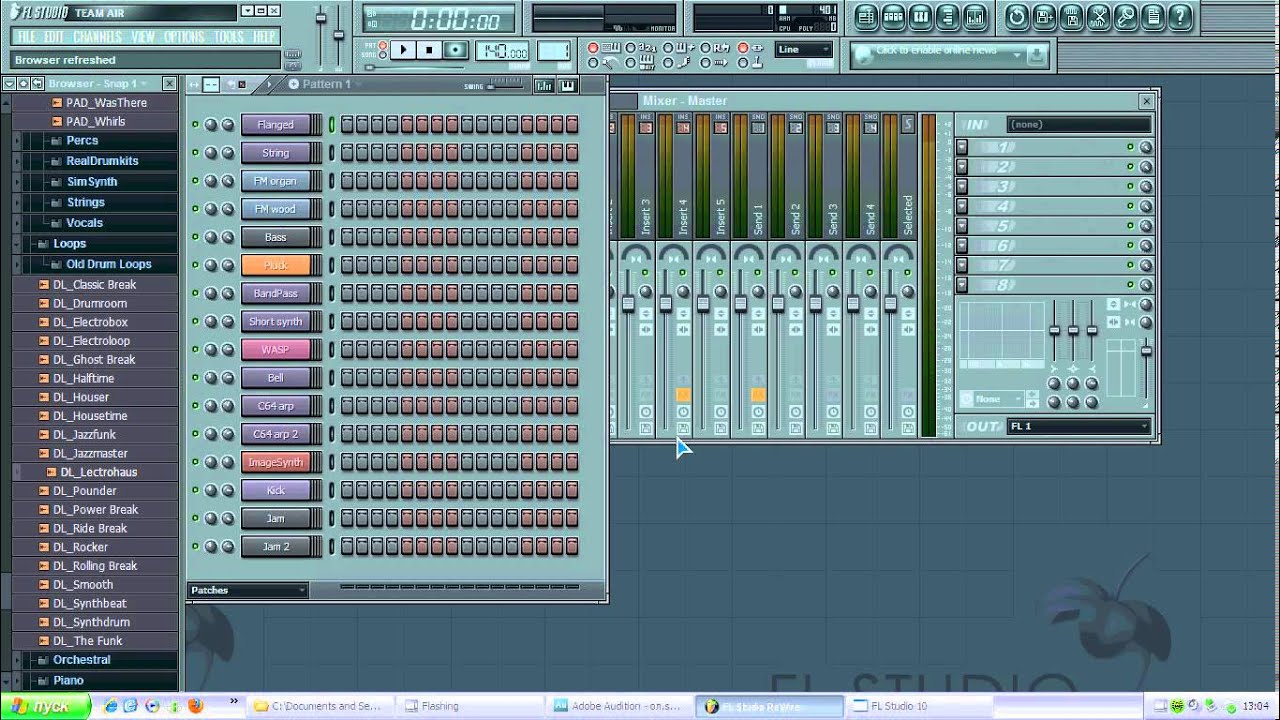Toggle the Pat mode radio indicator
Image resolution: width=1280 pixels, height=720 pixels.
[x=383, y=45]
